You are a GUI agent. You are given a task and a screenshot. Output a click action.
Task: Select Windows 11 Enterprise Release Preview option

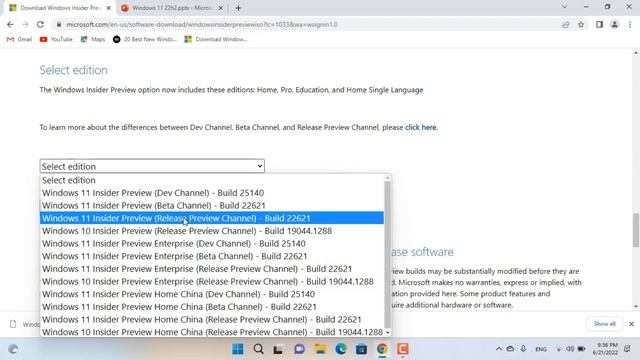[x=212, y=269]
